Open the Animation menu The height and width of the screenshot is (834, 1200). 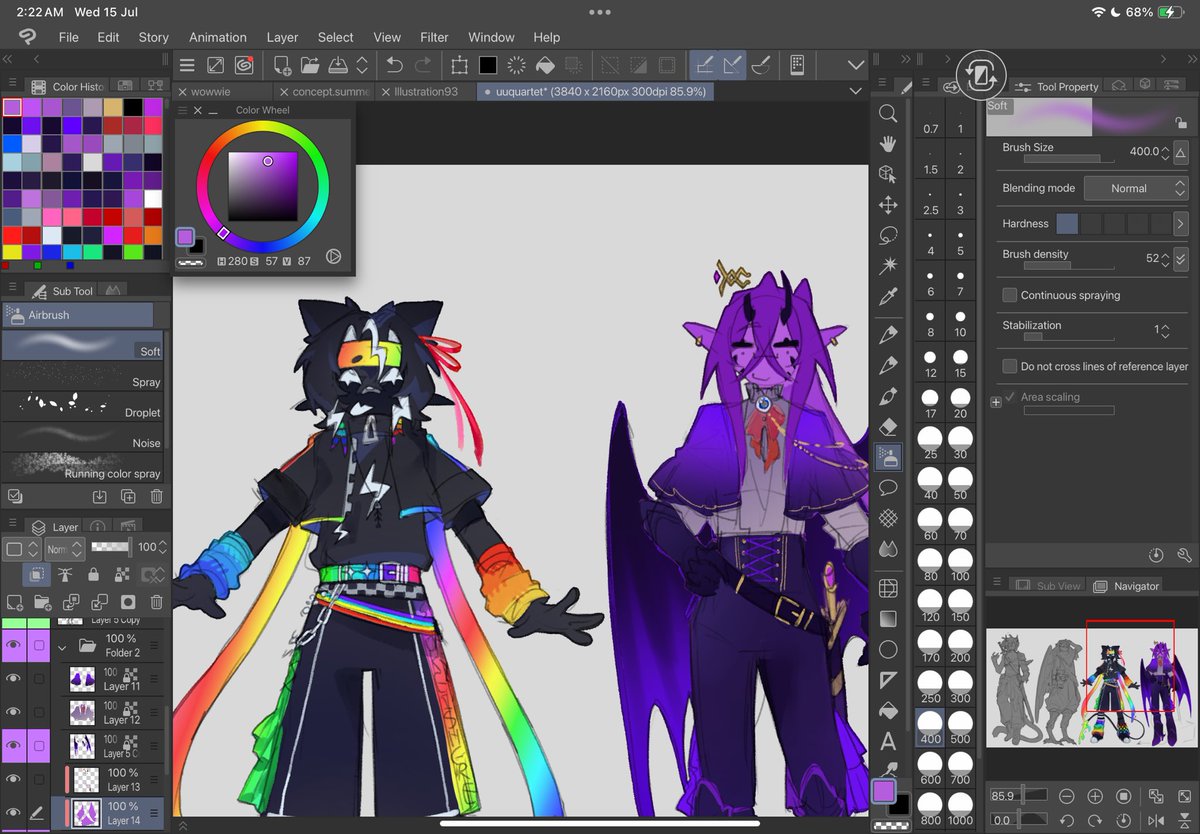[218, 37]
